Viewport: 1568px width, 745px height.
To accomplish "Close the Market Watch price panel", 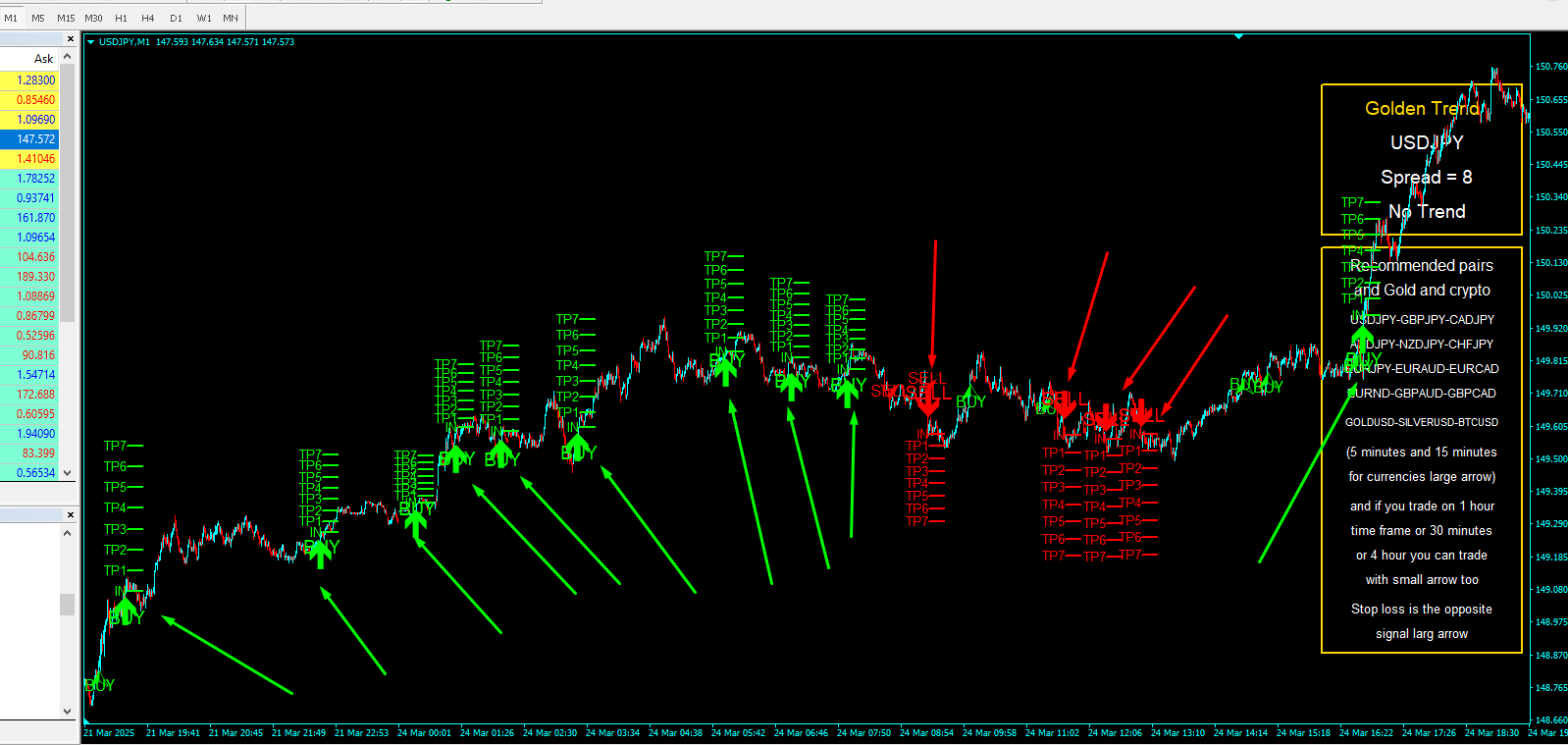I will pos(70,39).
